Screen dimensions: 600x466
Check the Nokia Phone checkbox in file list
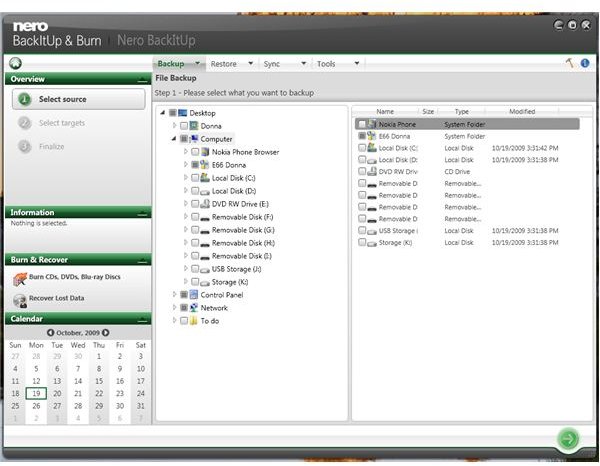coord(362,124)
